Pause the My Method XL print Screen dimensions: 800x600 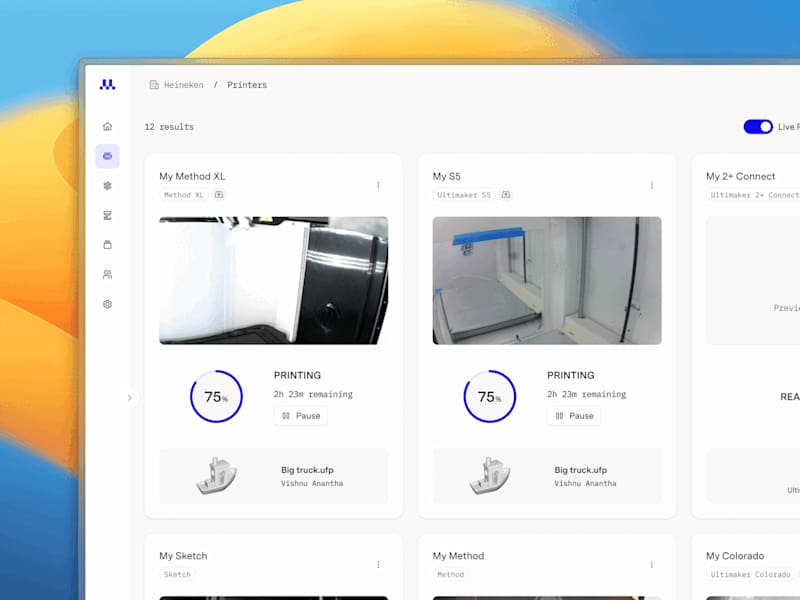(301, 416)
